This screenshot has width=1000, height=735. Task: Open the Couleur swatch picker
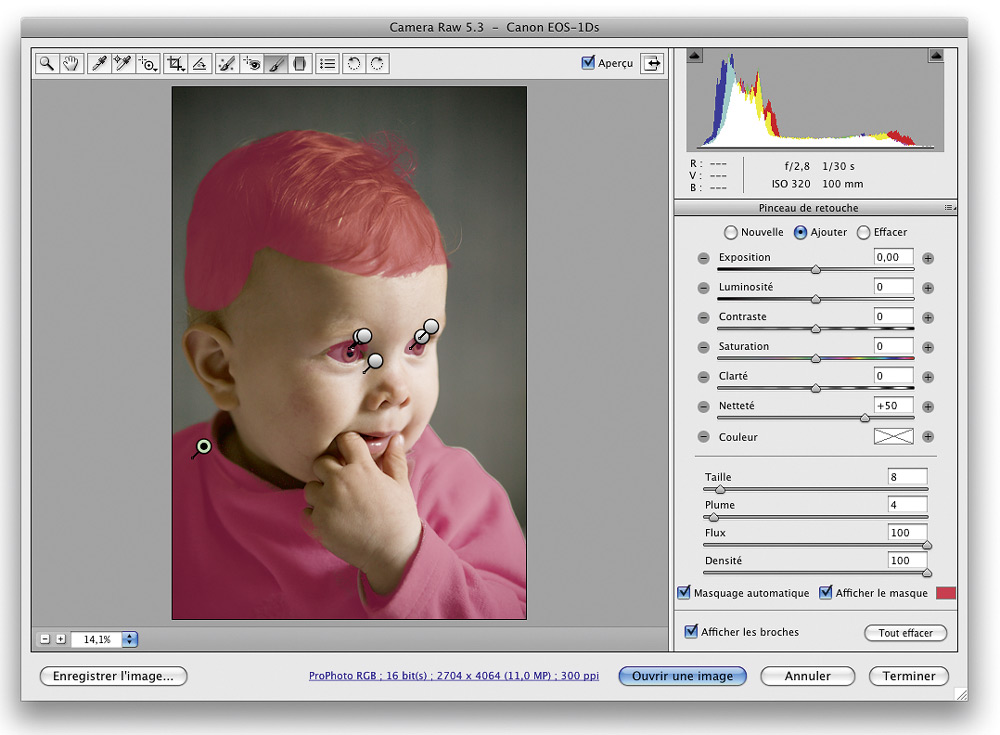click(x=893, y=436)
